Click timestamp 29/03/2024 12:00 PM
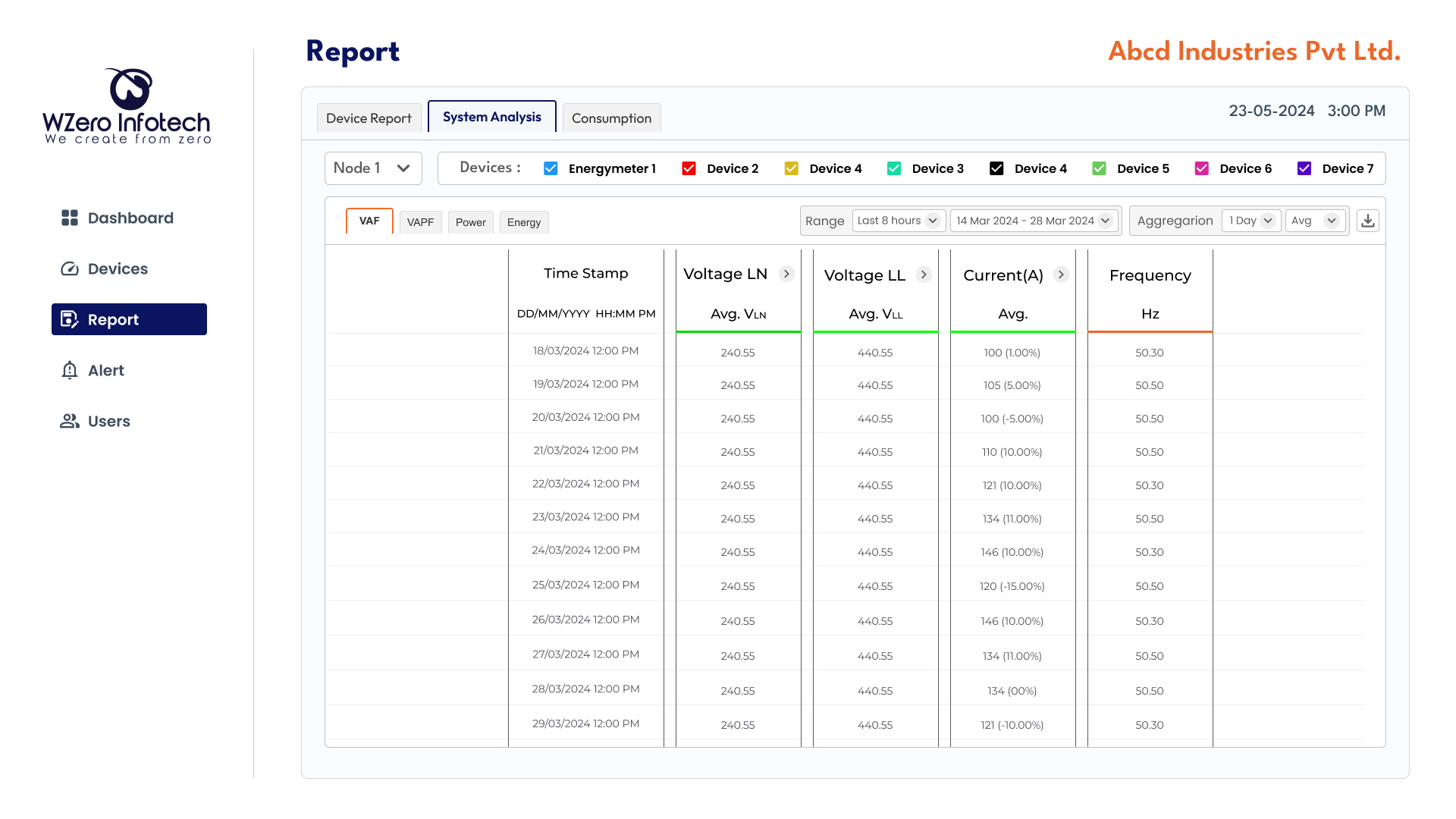This screenshot has height=819, width=1456. coord(585,723)
